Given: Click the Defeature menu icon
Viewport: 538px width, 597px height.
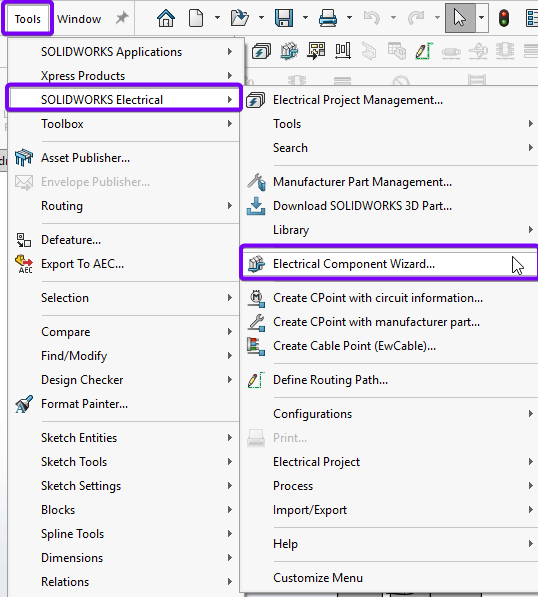Looking at the screenshot, I should pos(24,240).
